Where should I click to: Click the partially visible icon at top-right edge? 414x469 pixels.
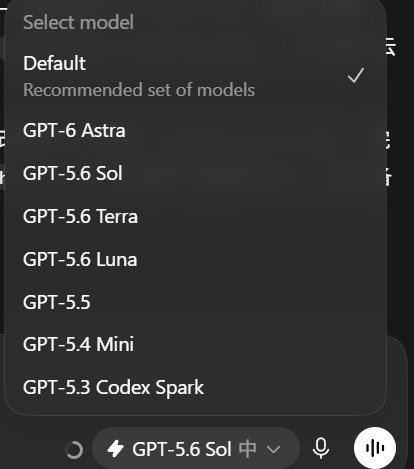point(391,47)
